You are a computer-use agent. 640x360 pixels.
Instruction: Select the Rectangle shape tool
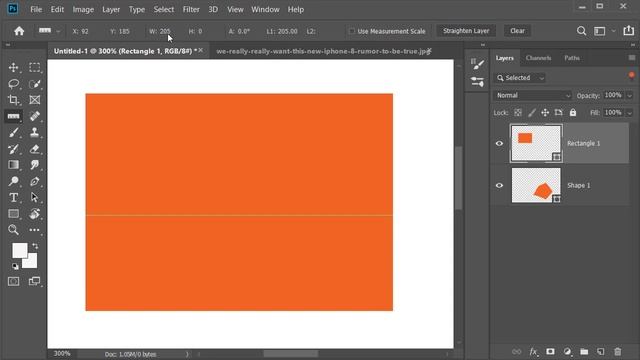[13, 213]
